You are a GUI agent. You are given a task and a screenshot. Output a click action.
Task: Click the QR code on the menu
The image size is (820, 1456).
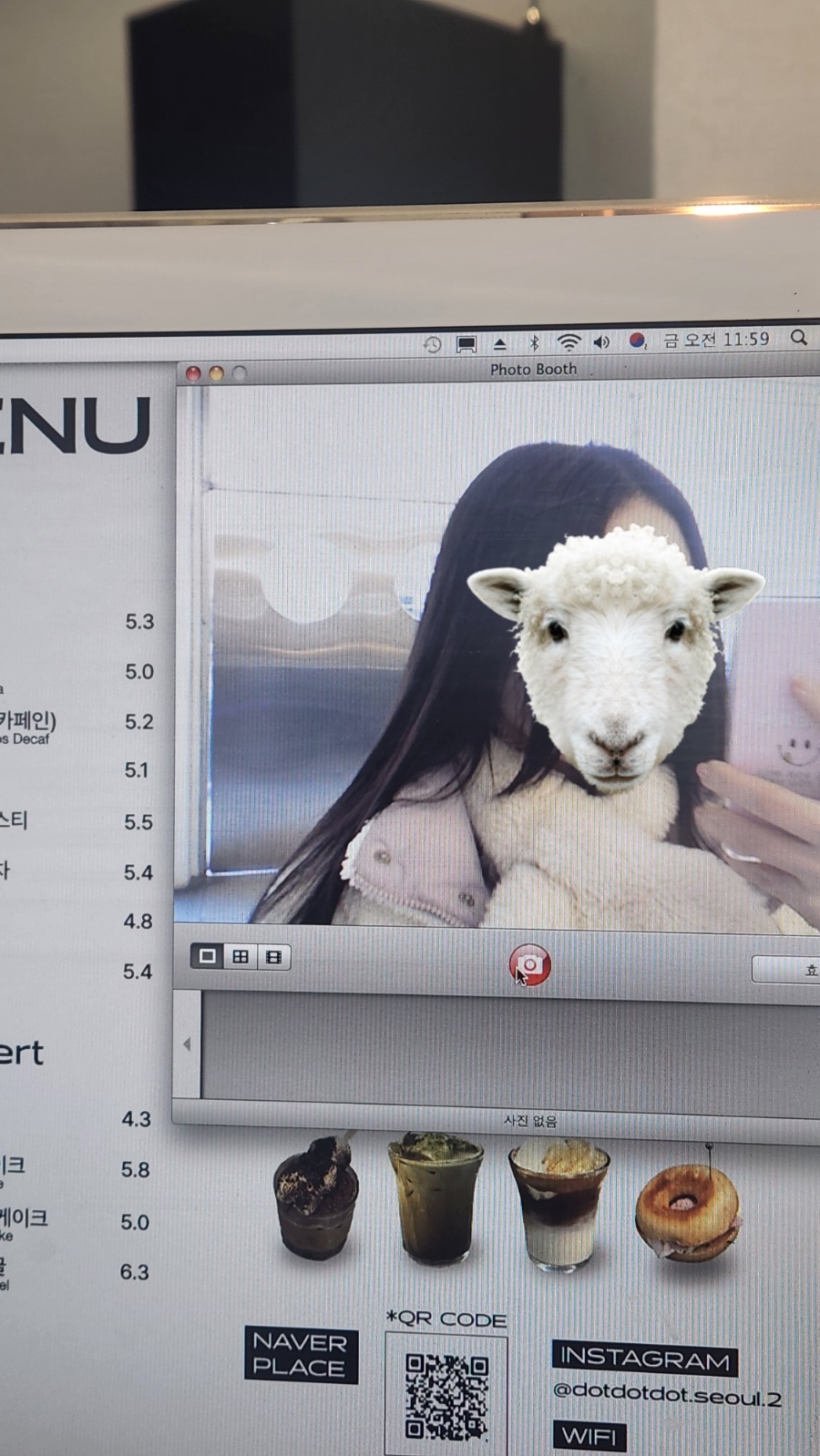pos(446,1397)
